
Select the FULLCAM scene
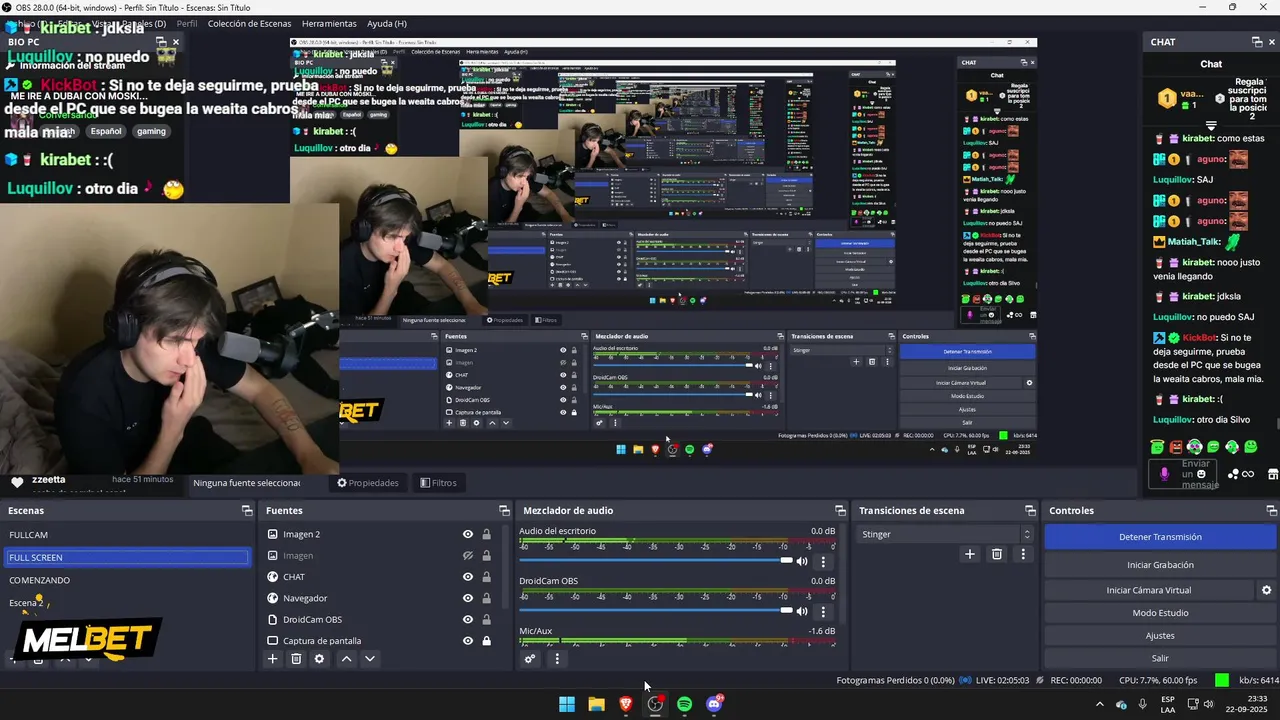(x=128, y=535)
